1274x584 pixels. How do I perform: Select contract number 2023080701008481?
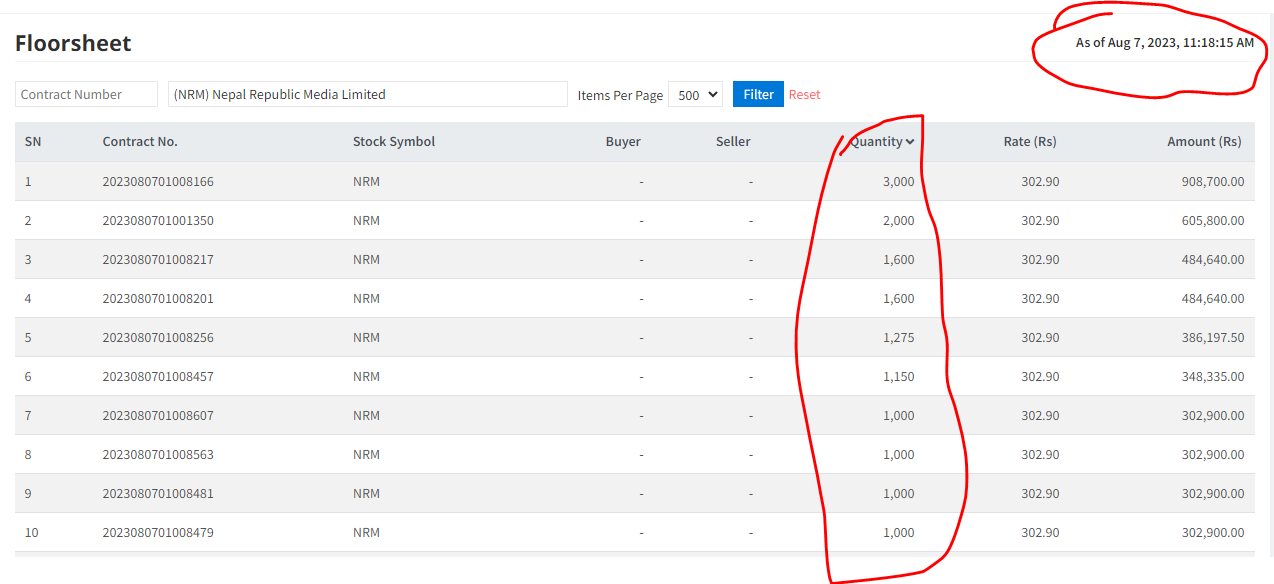pyautogui.click(x=158, y=493)
